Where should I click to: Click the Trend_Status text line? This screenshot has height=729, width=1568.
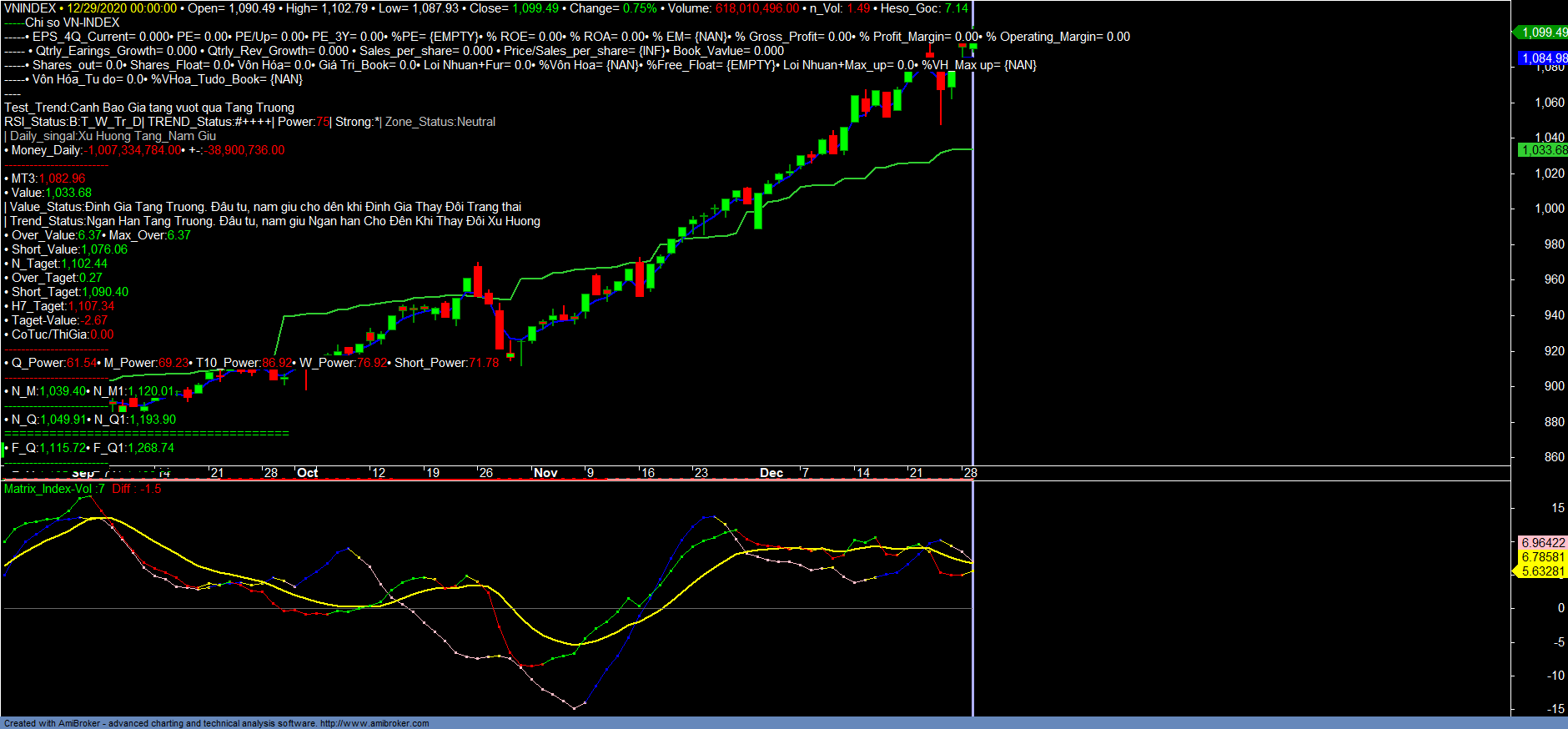coord(274,221)
